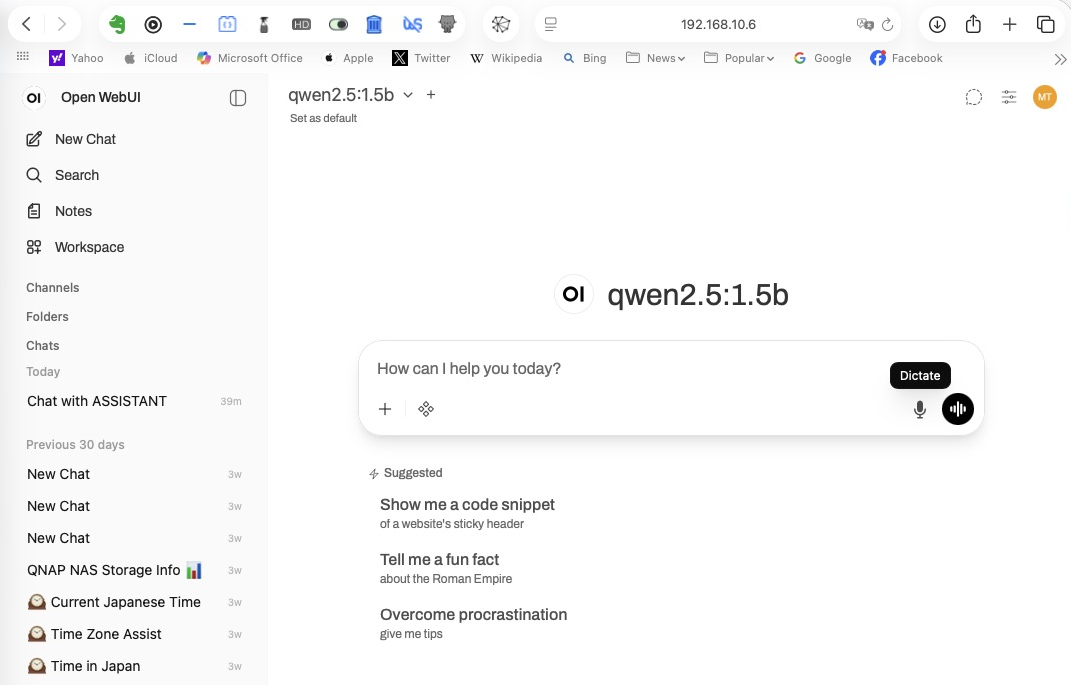Click the MT user avatar

1044,97
